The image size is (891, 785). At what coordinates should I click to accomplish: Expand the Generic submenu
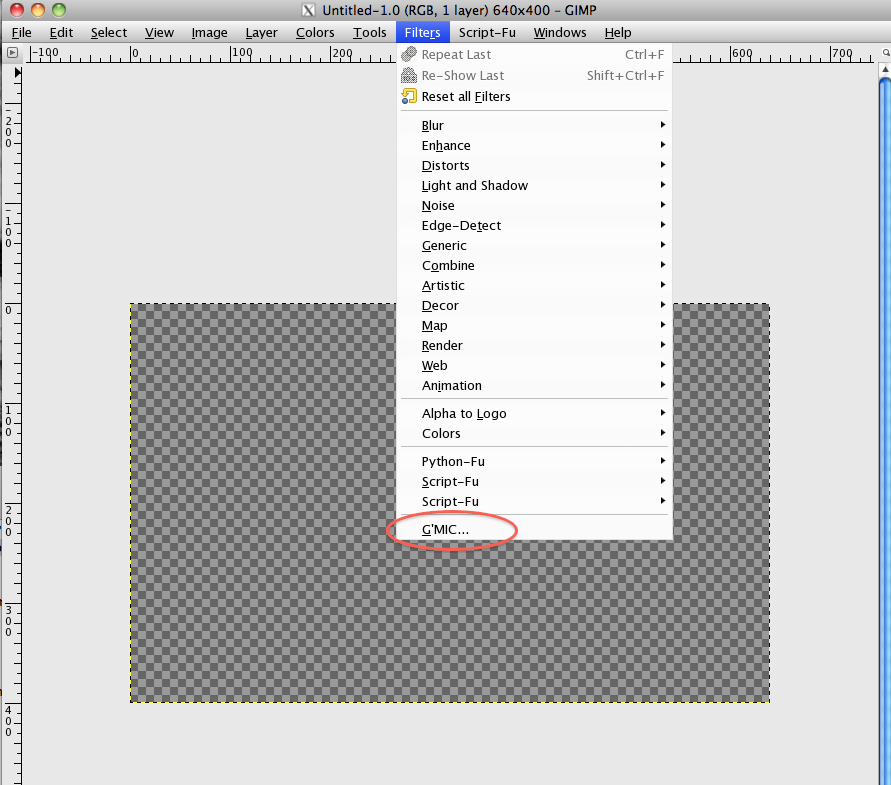click(x=534, y=245)
